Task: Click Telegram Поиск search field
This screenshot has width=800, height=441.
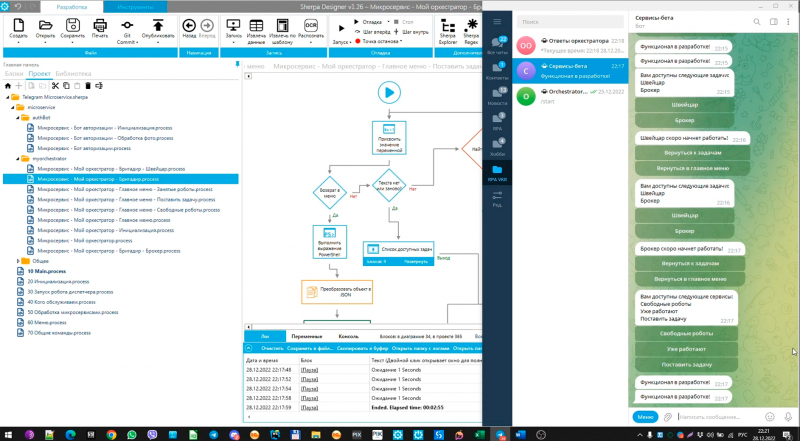Action: (x=570, y=22)
